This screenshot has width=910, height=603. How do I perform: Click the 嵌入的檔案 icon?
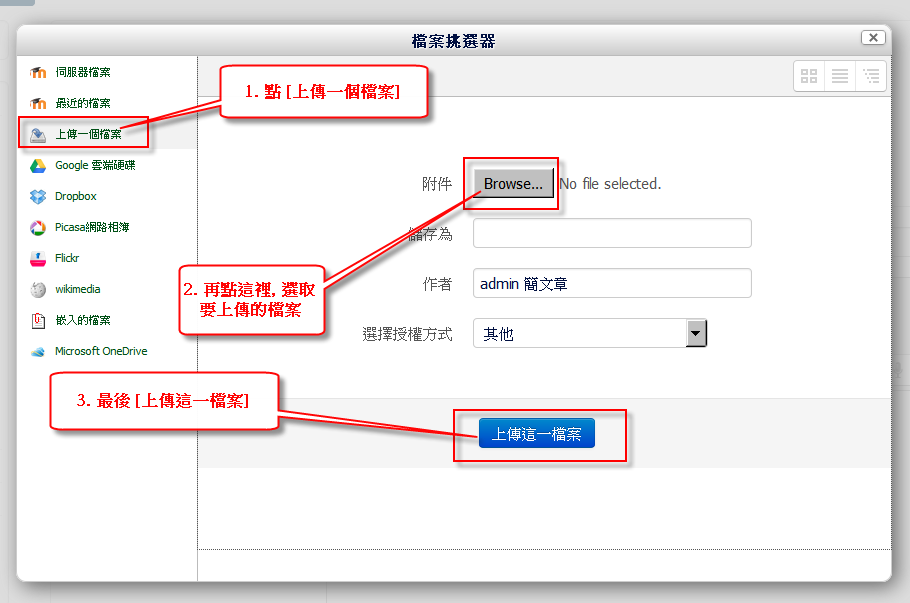tap(38, 320)
